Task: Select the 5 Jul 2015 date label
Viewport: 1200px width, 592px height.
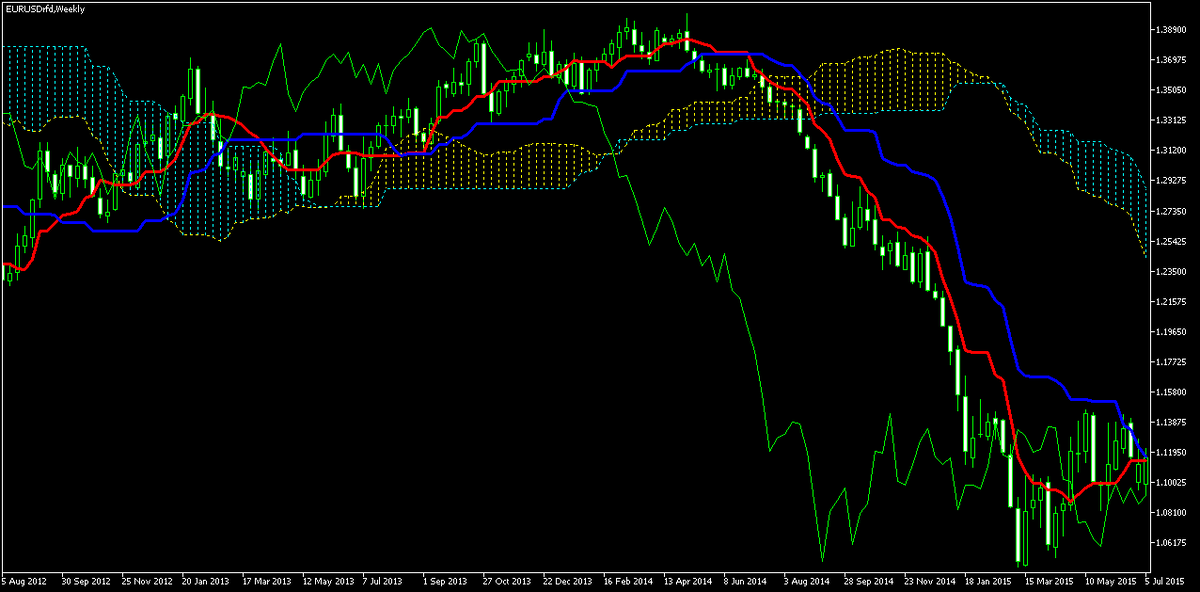Action: 1164,580
